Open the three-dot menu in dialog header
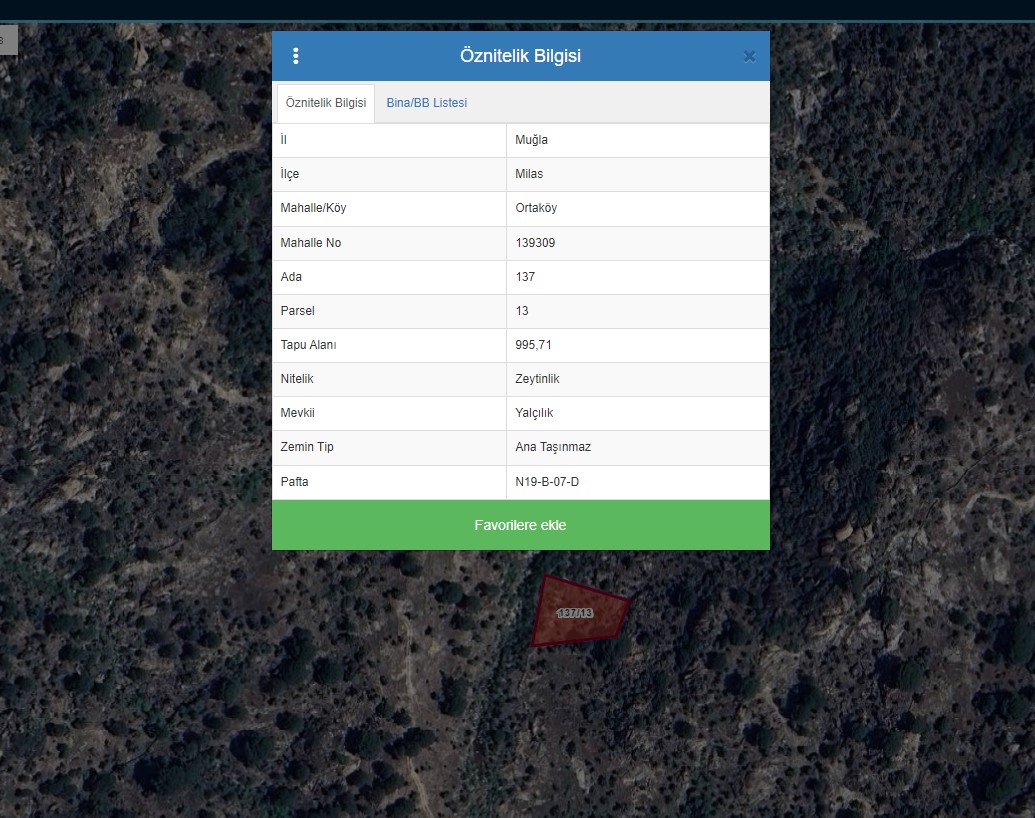Screen dimensions: 1035x818 click(295, 56)
